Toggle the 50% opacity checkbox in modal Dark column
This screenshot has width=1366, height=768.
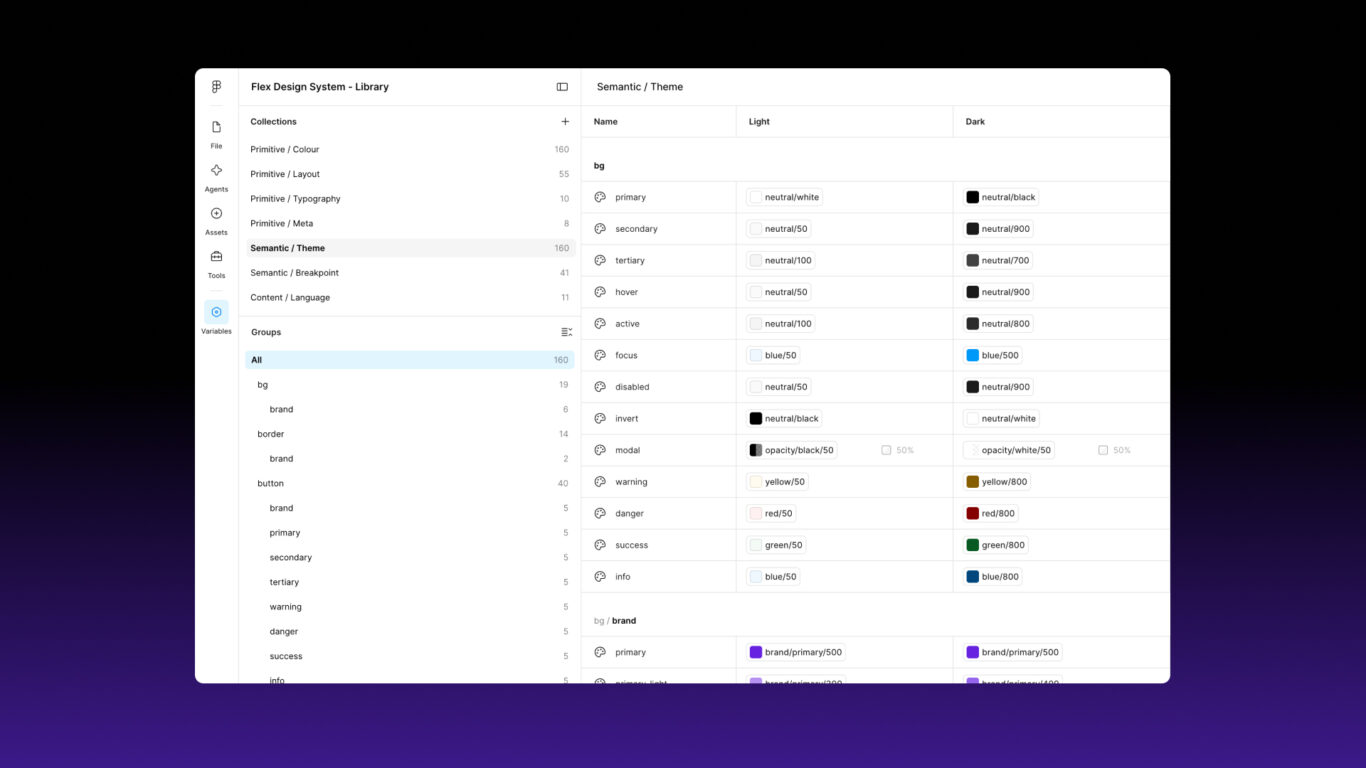click(x=1103, y=450)
